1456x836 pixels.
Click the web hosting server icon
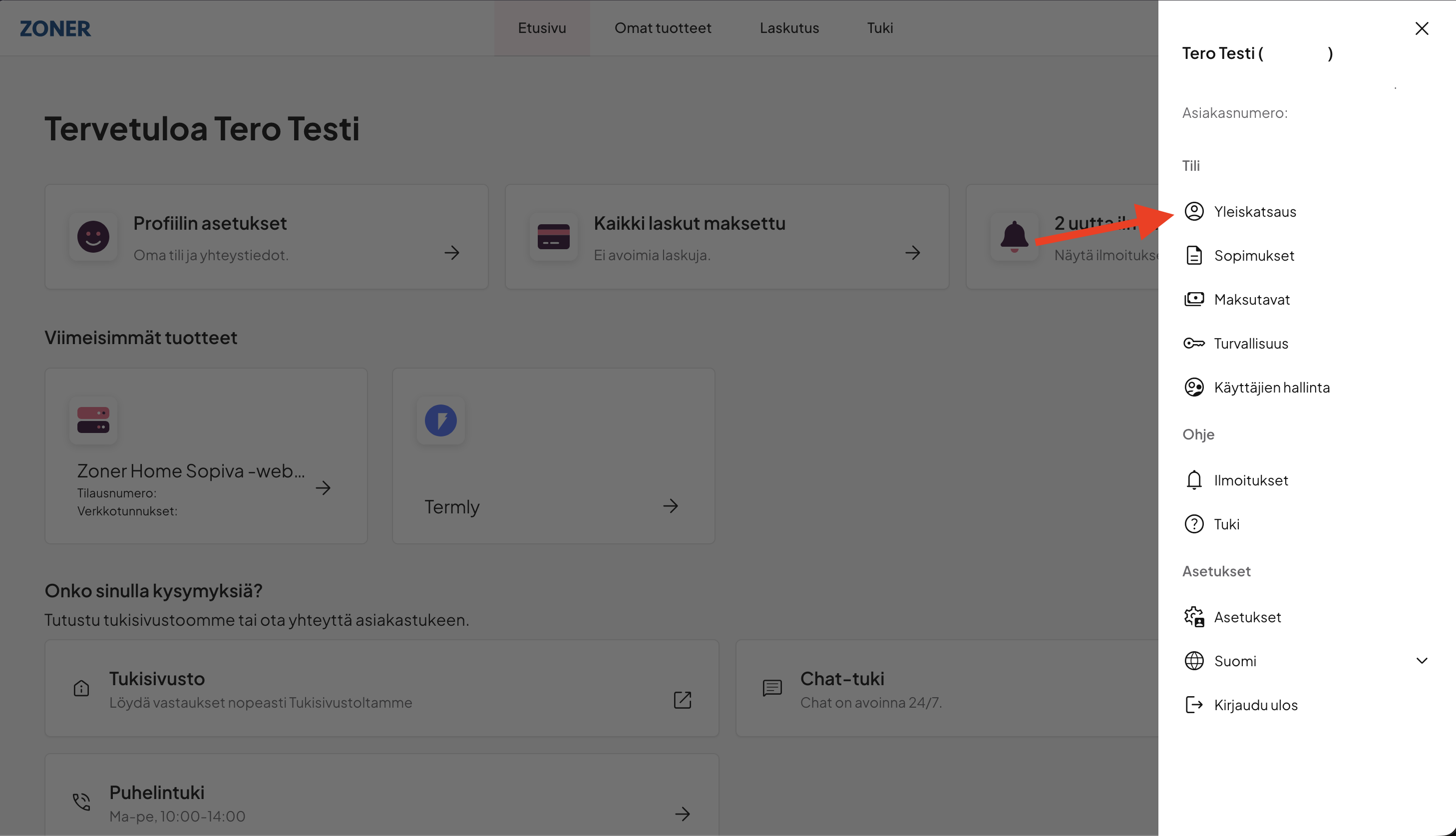(x=93, y=420)
